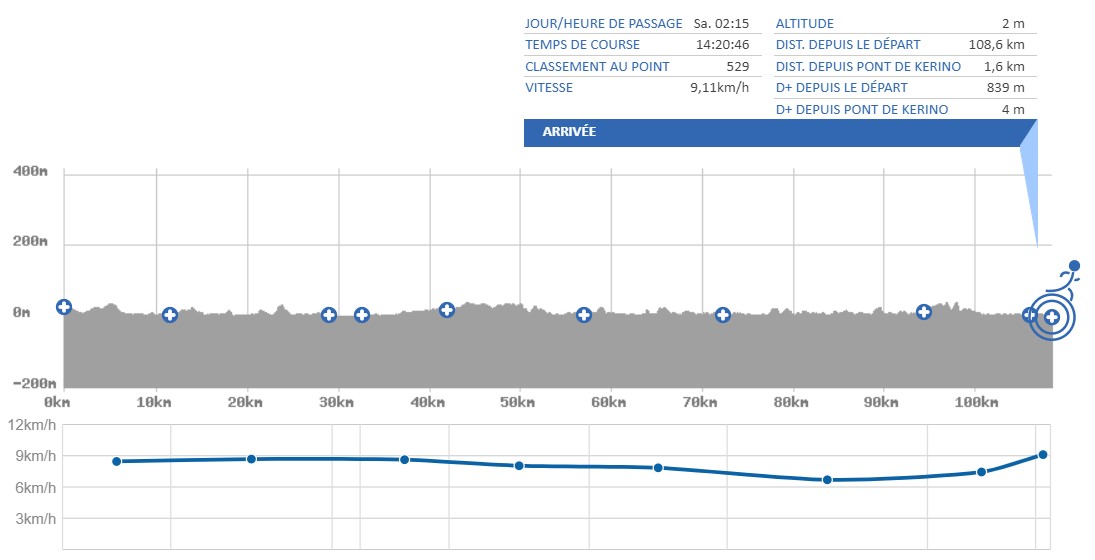The height and width of the screenshot is (560, 1095).
Task: Click the runner figure icon at the finish
Action: [1068, 278]
